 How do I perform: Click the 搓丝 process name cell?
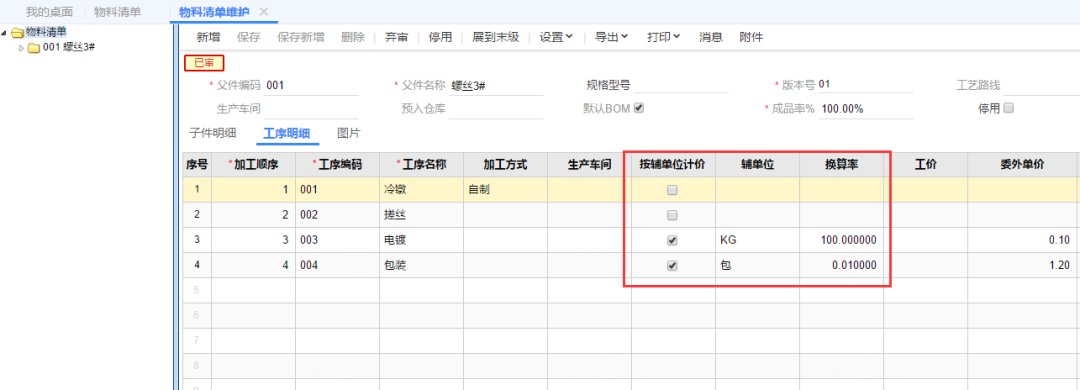(422, 215)
